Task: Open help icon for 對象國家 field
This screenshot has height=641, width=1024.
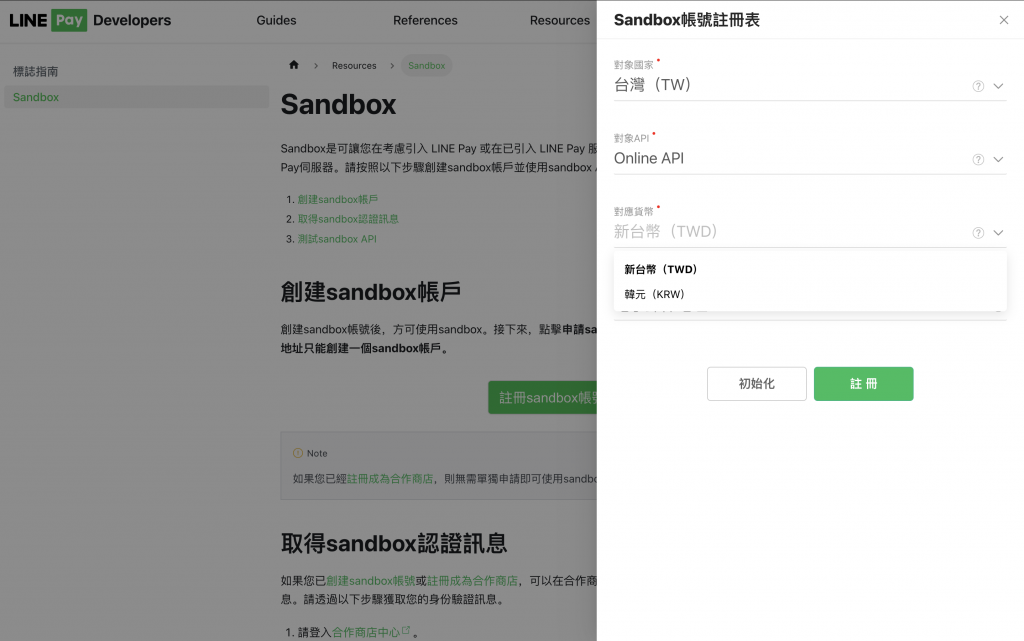Action: coord(978,86)
